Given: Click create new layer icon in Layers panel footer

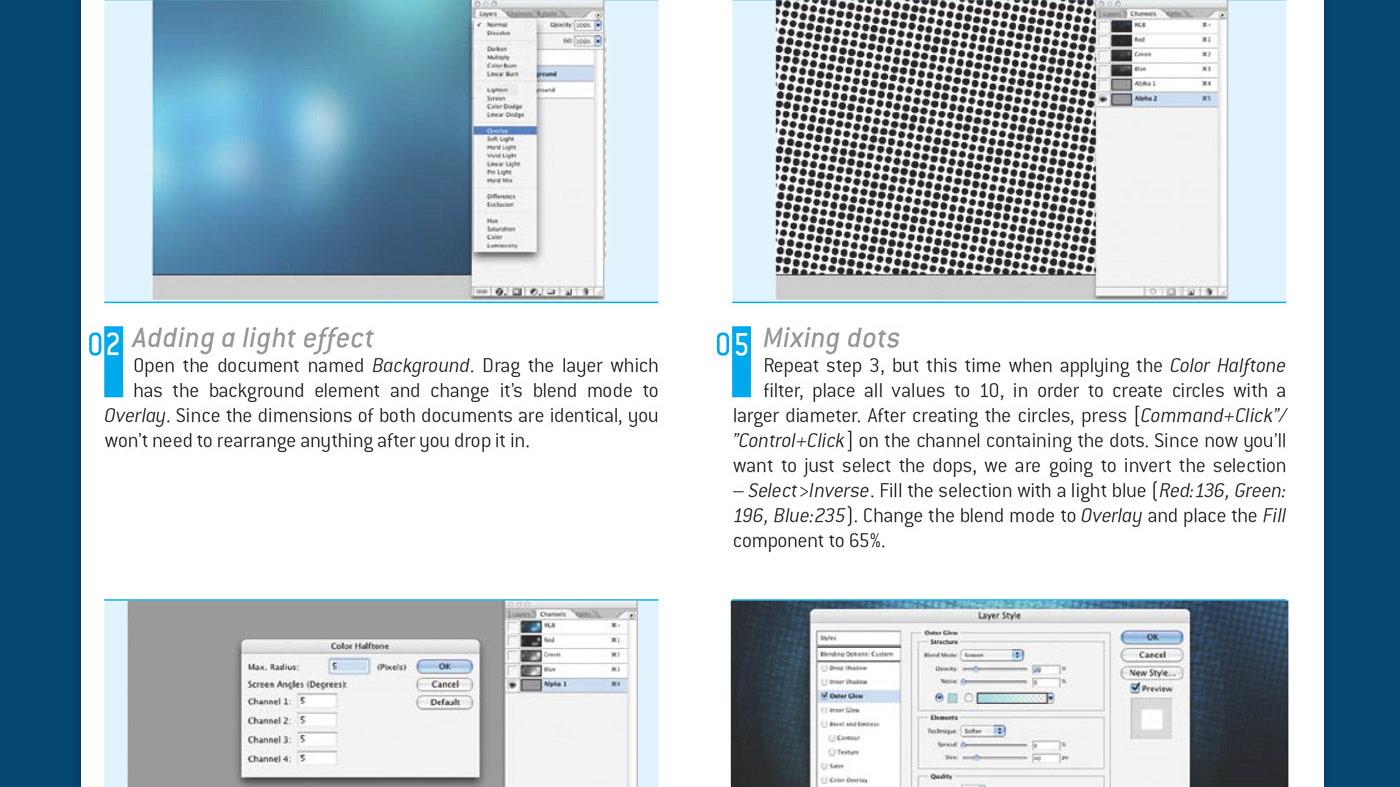Looking at the screenshot, I should pyautogui.click(x=568, y=291).
